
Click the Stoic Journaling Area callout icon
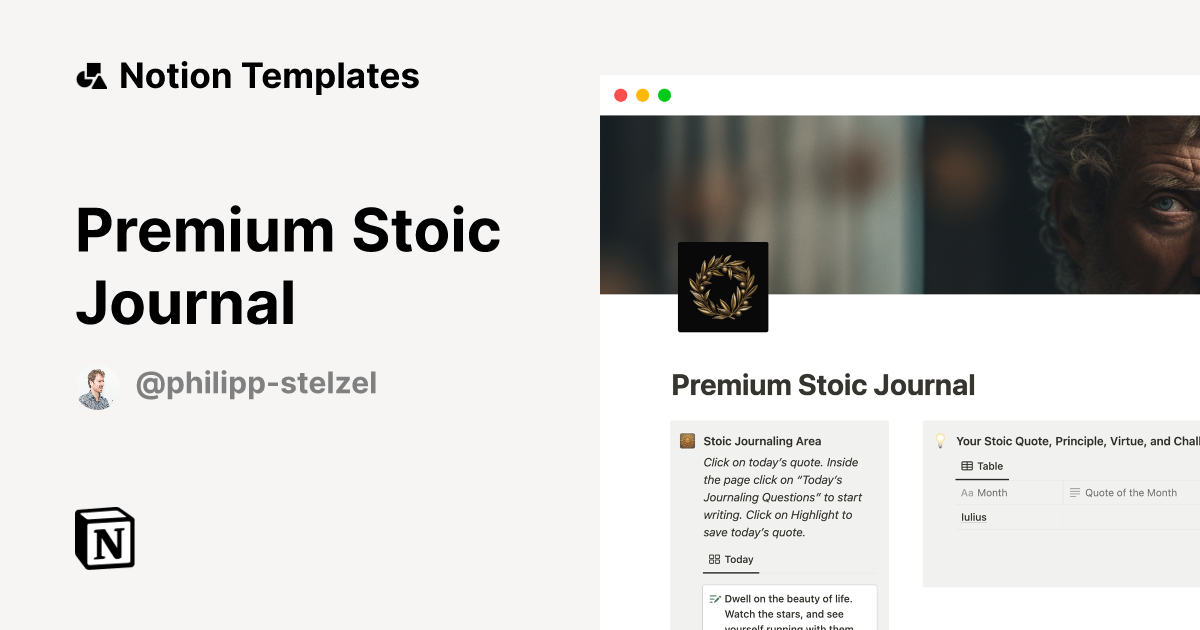pyautogui.click(x=687, y=441)
